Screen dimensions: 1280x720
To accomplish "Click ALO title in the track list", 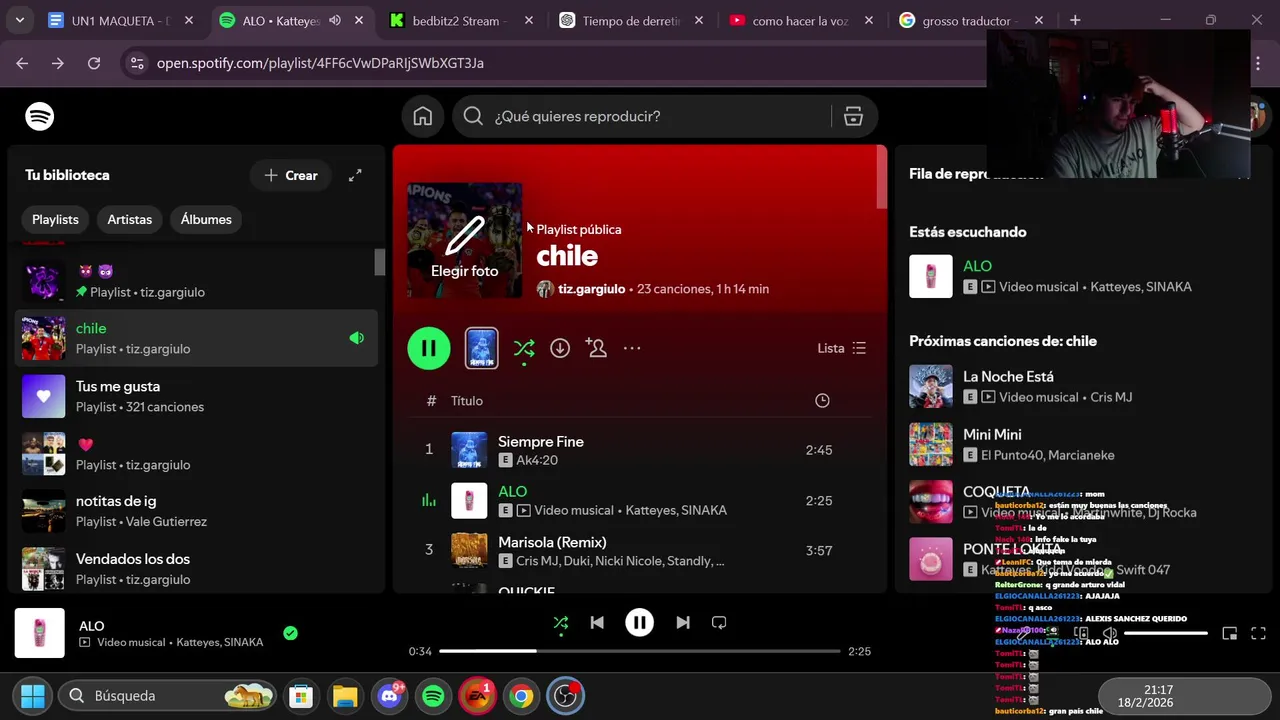I will 512,491.
